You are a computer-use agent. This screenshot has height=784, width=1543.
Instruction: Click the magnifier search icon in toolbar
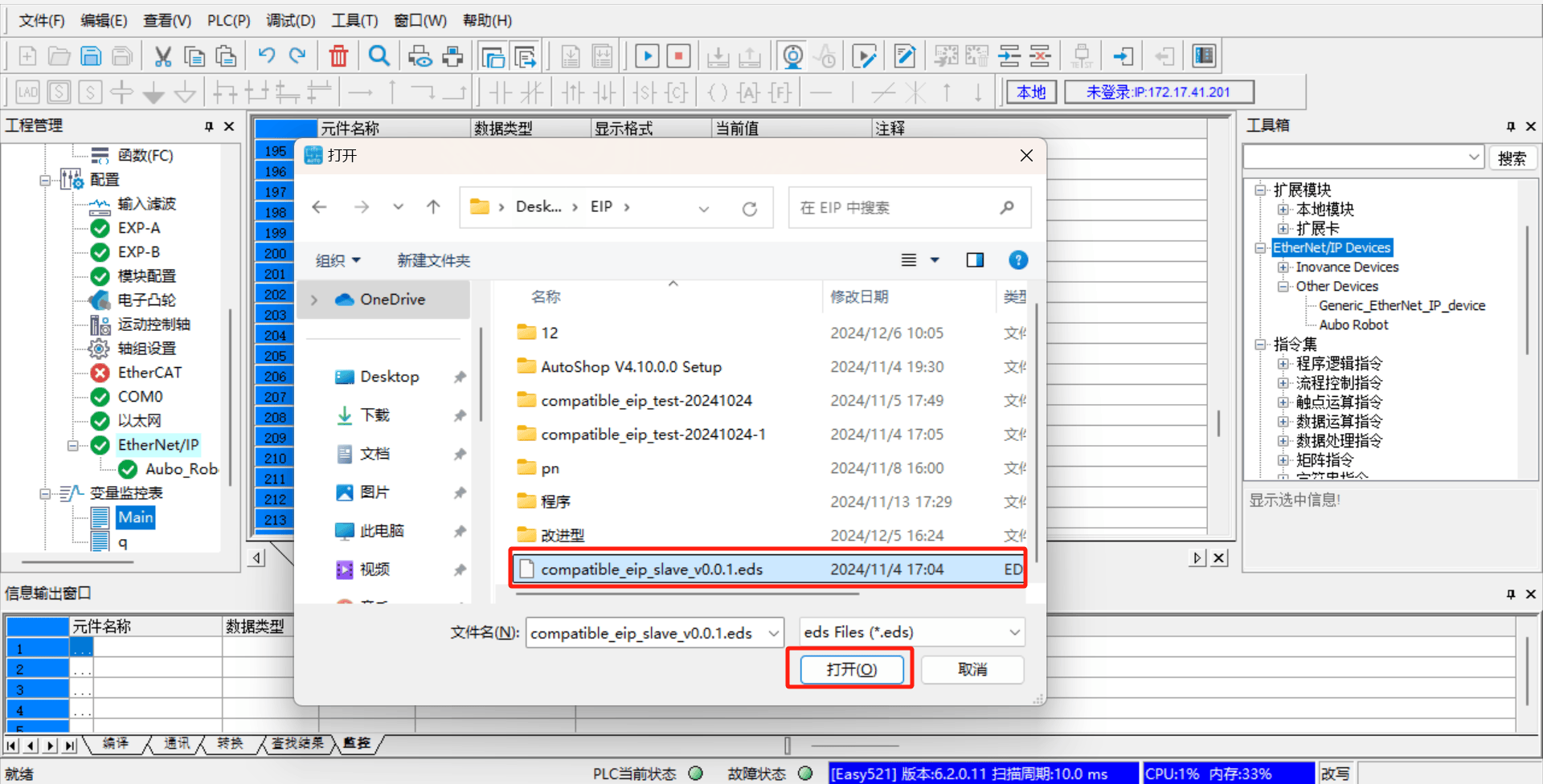coord(379,56)
